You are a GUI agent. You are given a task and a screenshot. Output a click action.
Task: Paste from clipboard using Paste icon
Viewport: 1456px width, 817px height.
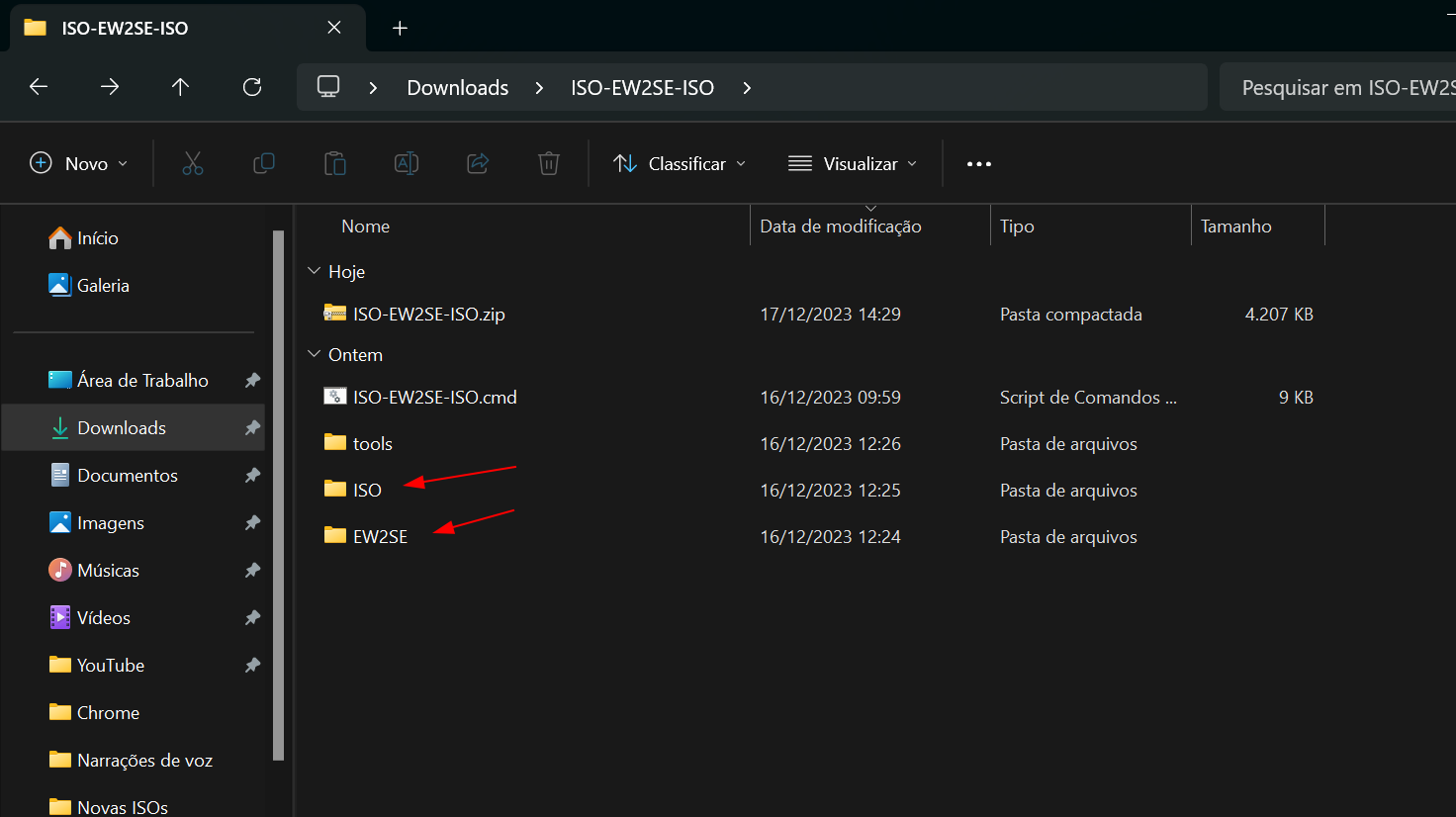[335, 163]
